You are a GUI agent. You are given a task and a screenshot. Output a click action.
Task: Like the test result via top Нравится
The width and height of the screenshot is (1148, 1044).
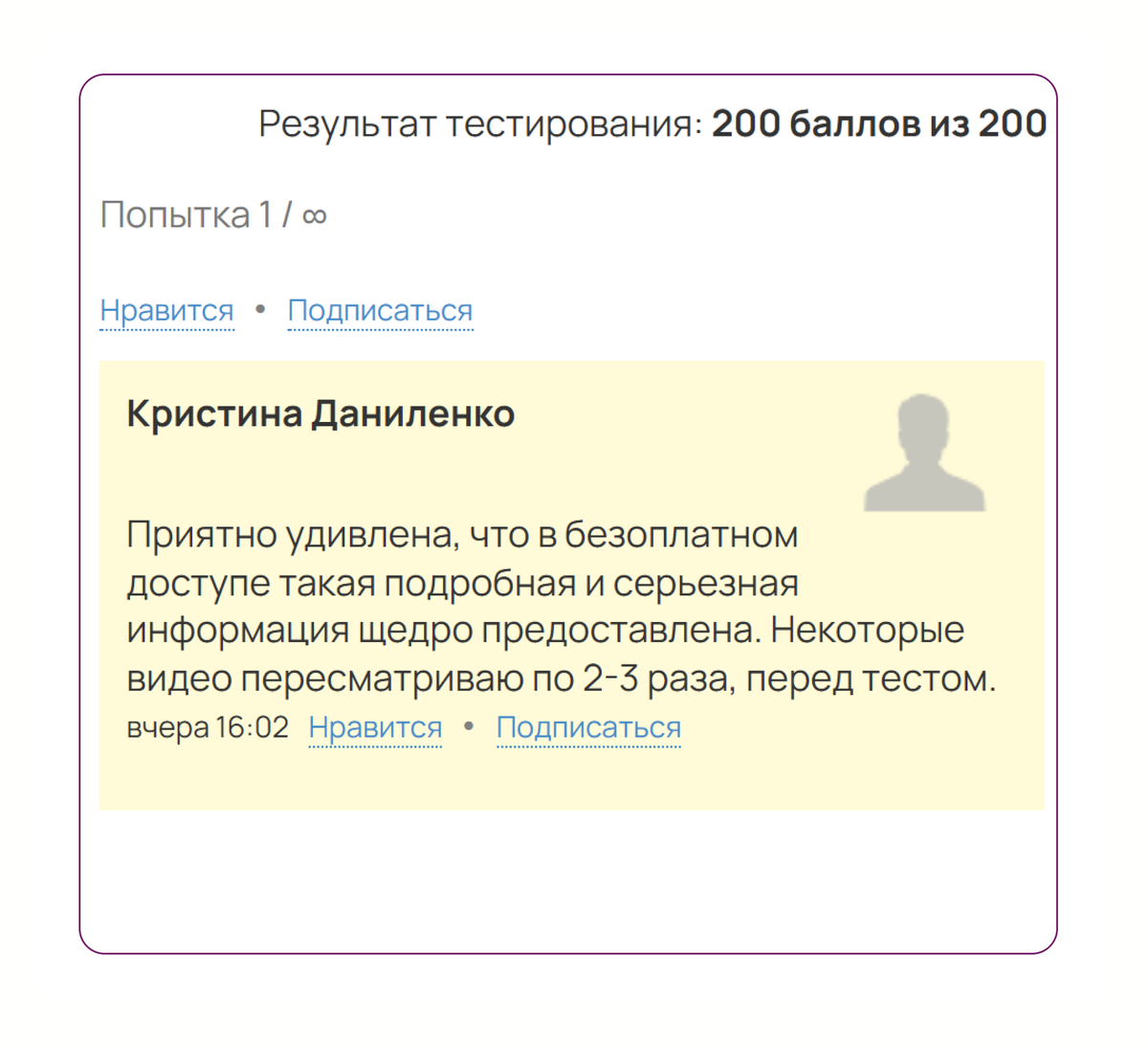pos(166,310)
